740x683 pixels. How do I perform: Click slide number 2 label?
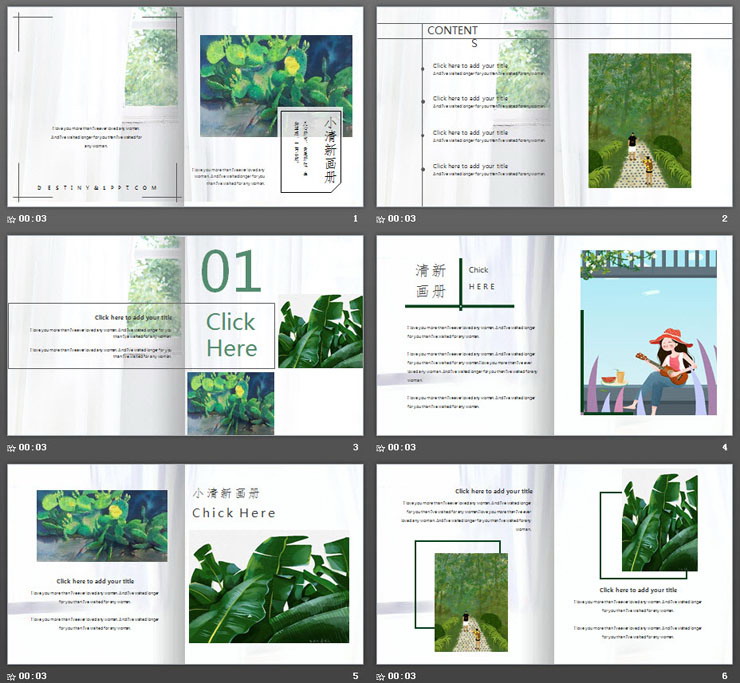724,219
